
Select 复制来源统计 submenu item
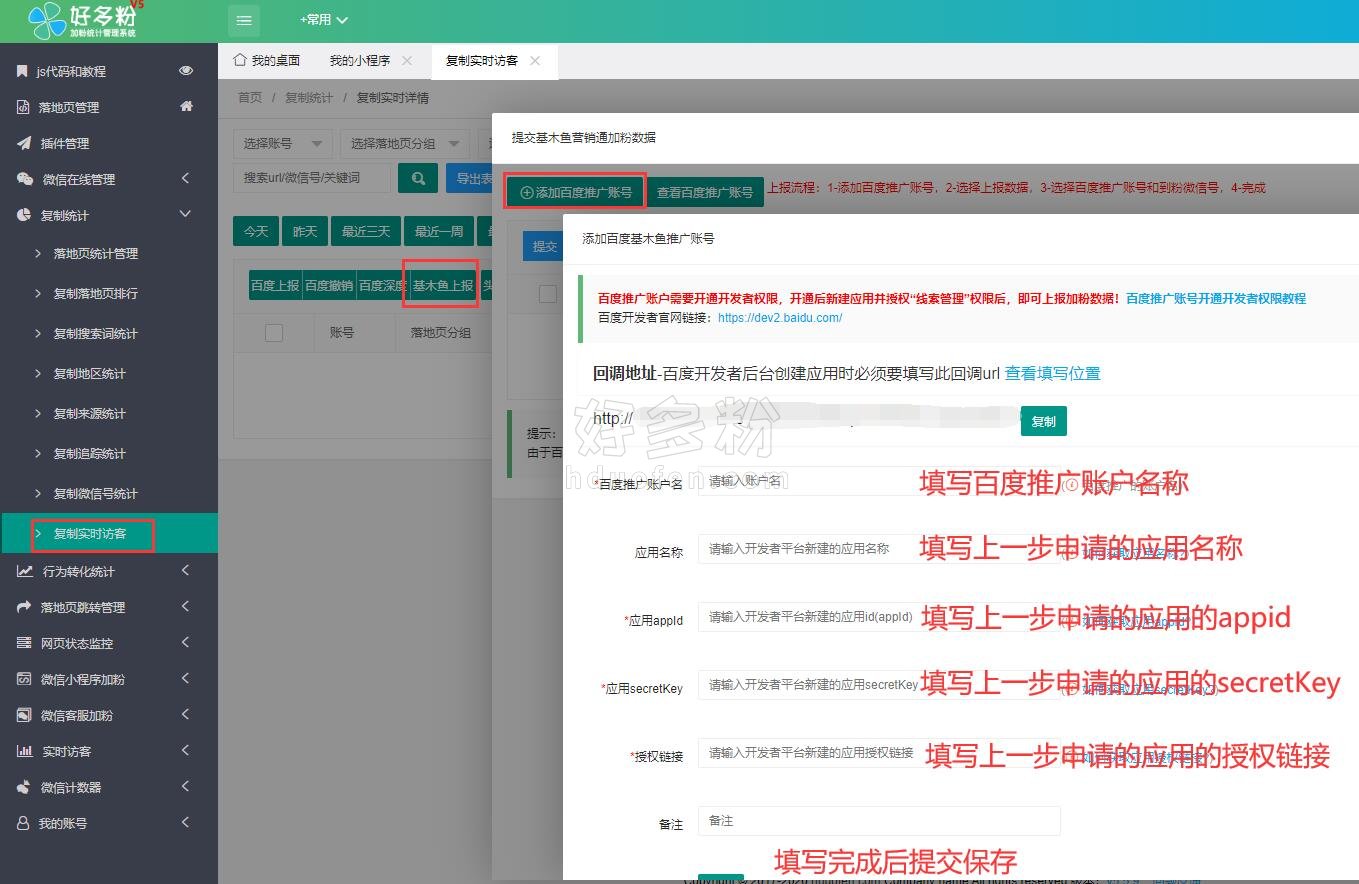pos(90,414)
